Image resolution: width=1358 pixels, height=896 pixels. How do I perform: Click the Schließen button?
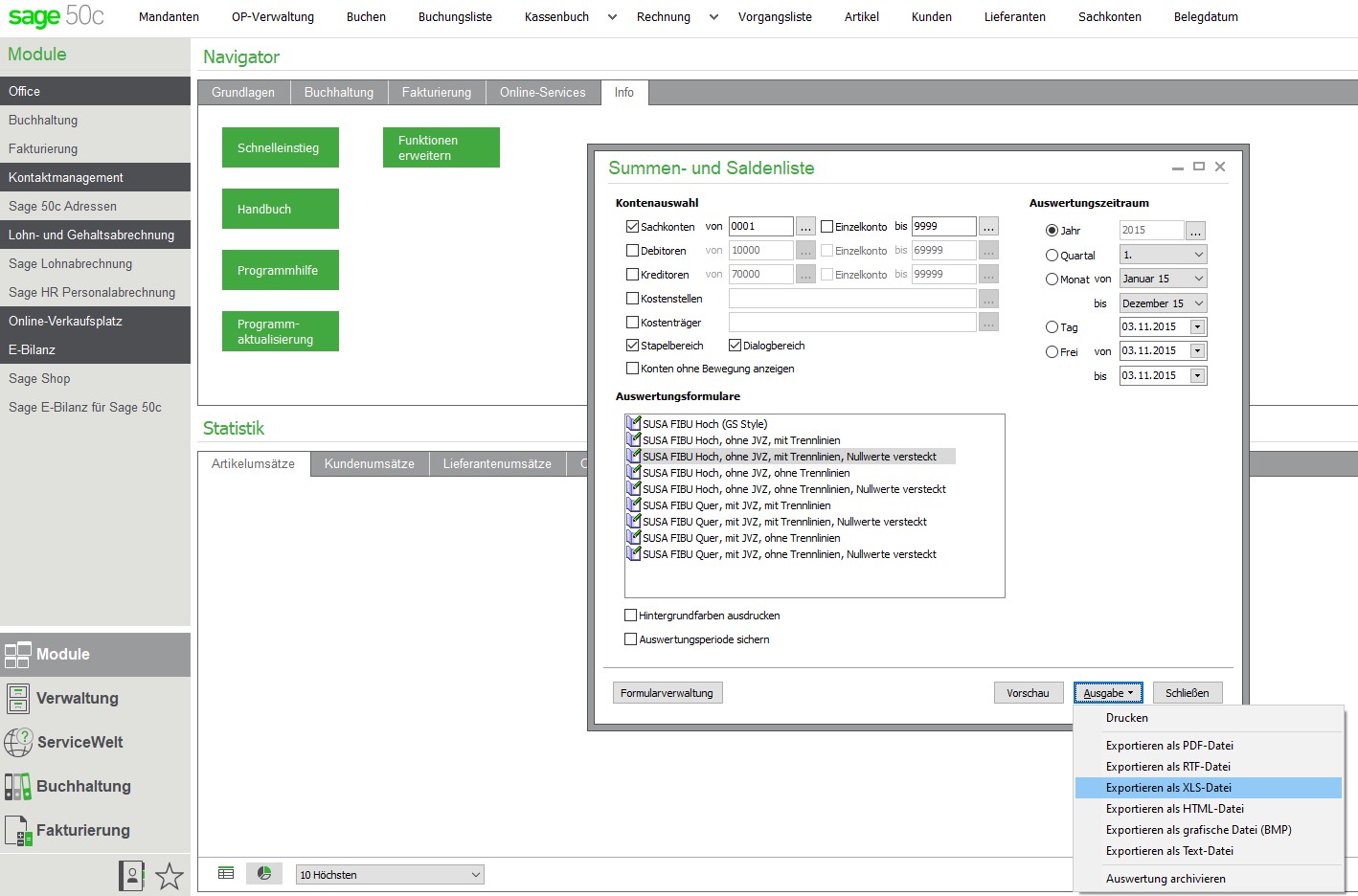click(1188, 693)
